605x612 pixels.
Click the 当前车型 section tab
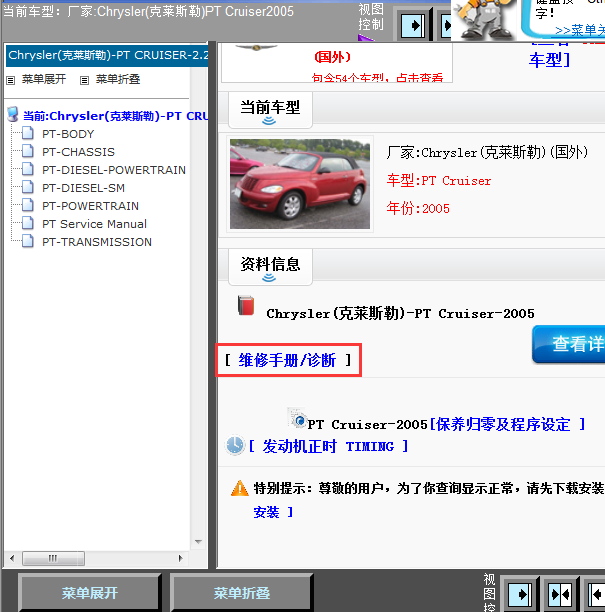click(270, 110)
